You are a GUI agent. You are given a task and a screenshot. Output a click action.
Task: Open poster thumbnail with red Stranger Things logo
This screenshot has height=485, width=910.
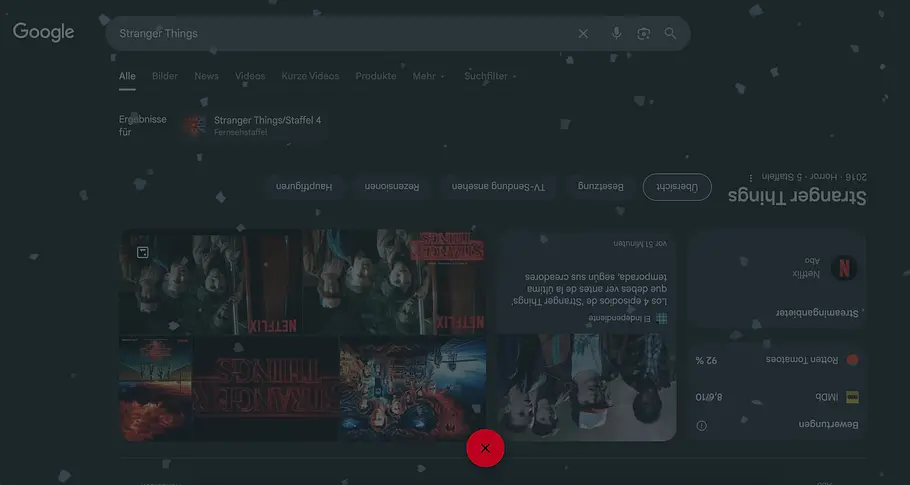(x=395, y=282)
